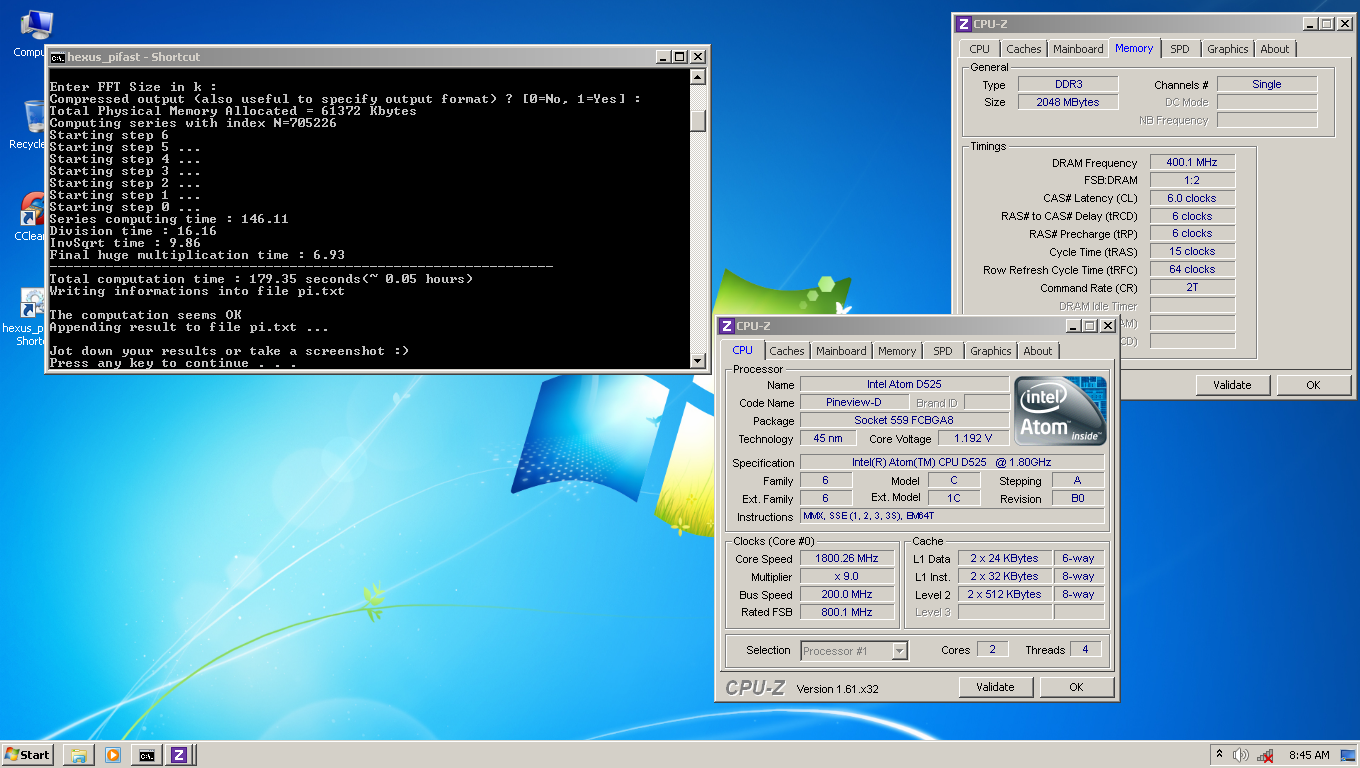Click Validate in front CPU-Z window
Image resolution: width=1360 pixels, height=768 pixels.
click(995, 687)
